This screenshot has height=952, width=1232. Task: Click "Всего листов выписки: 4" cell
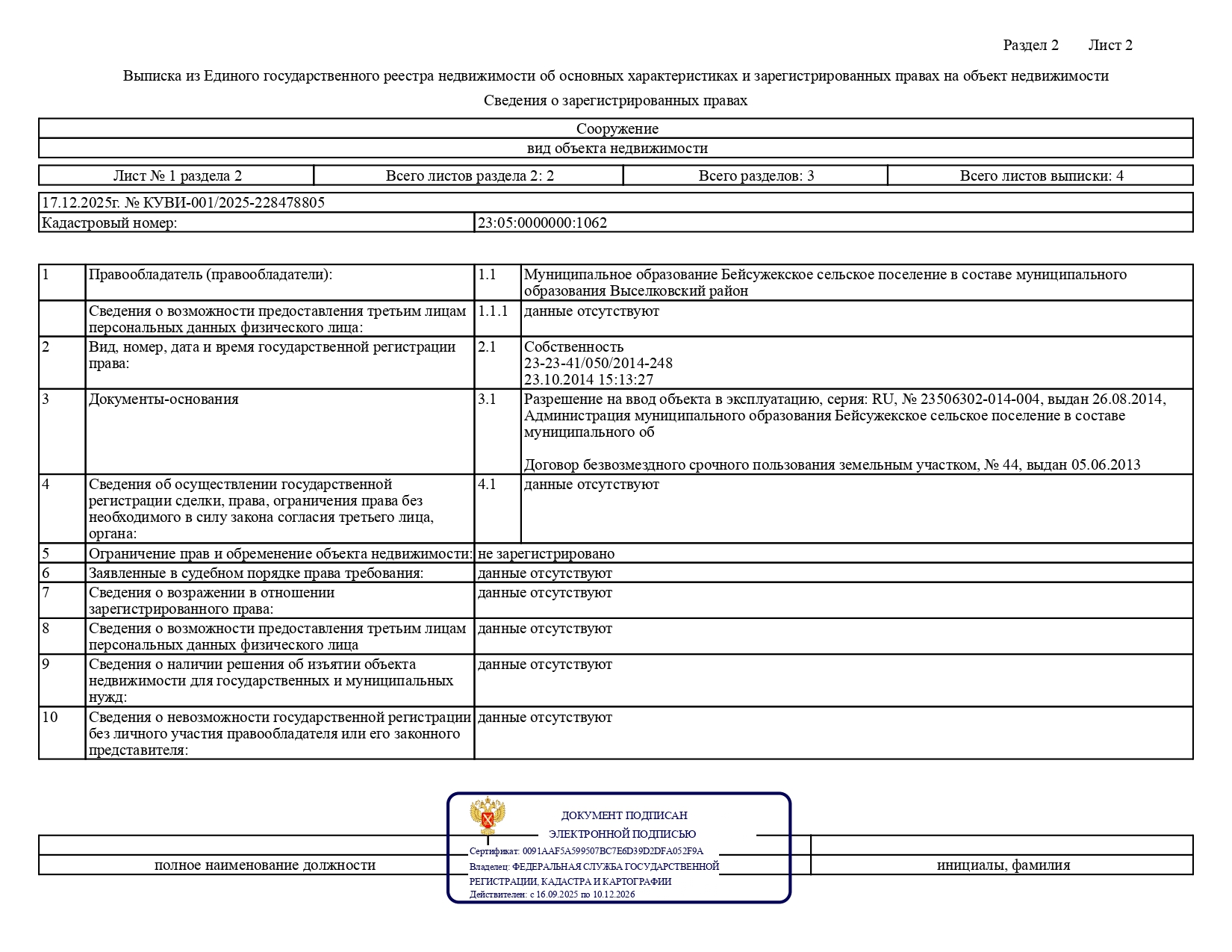[1041, 175]
